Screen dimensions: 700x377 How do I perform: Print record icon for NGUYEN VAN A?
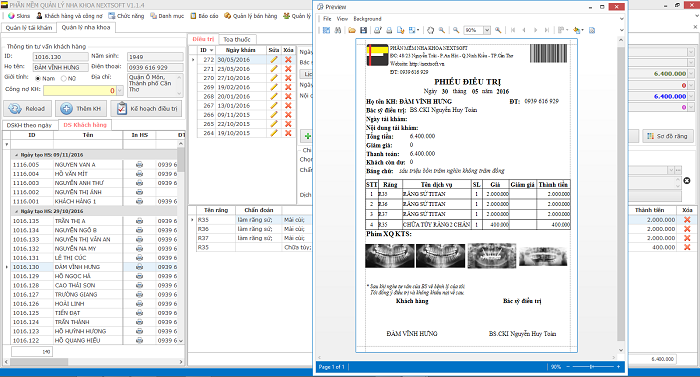pyautogui.click(x=139, y=164)
